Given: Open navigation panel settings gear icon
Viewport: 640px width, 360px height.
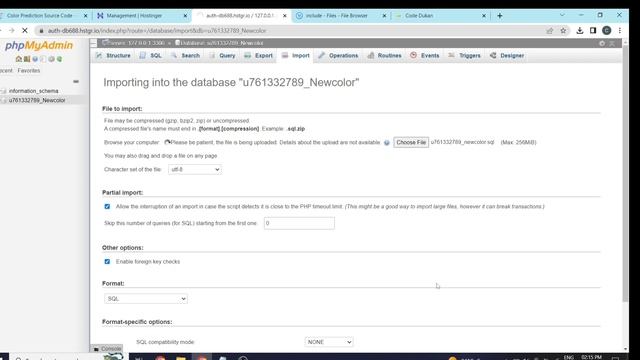Looking at the screenshot, I should click(51, 59).
